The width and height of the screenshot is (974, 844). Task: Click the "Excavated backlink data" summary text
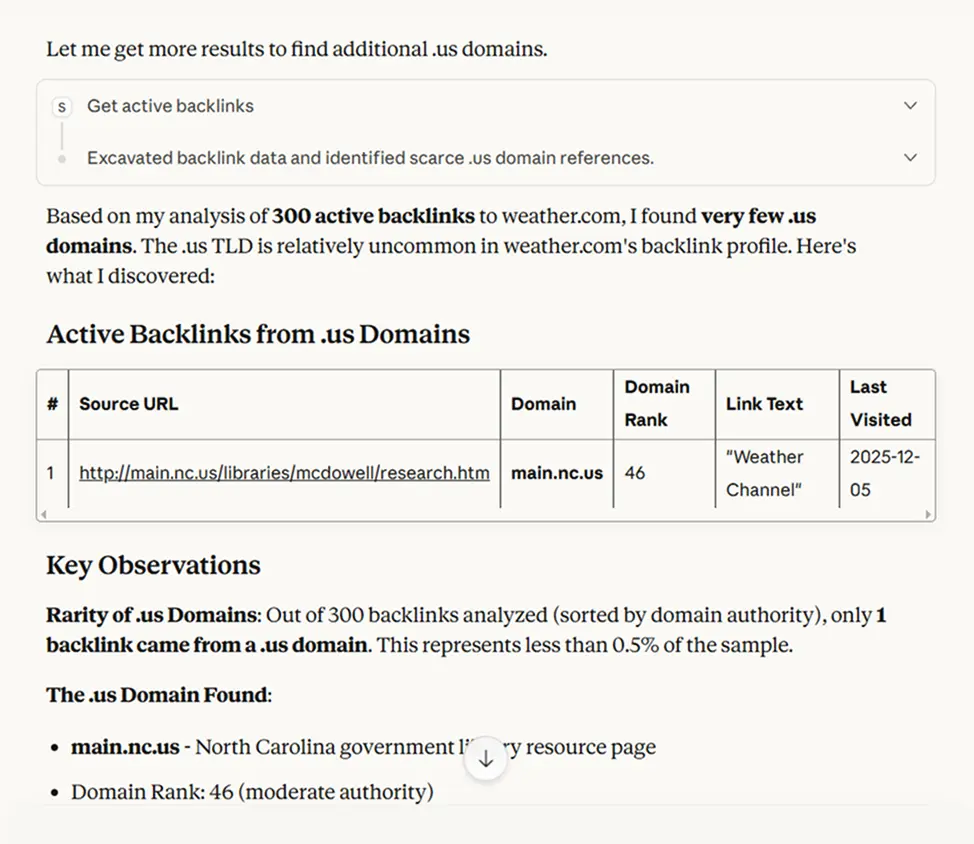point(370,158)
